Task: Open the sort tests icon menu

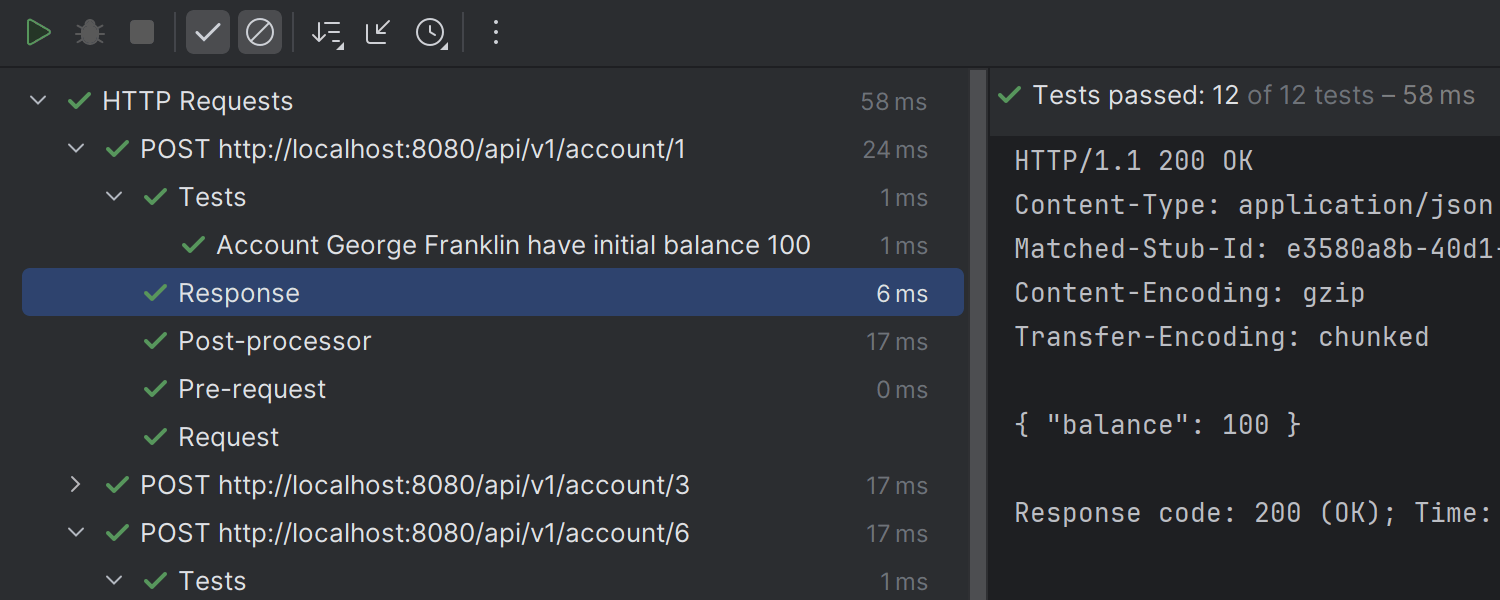Action: pos(327,33)
